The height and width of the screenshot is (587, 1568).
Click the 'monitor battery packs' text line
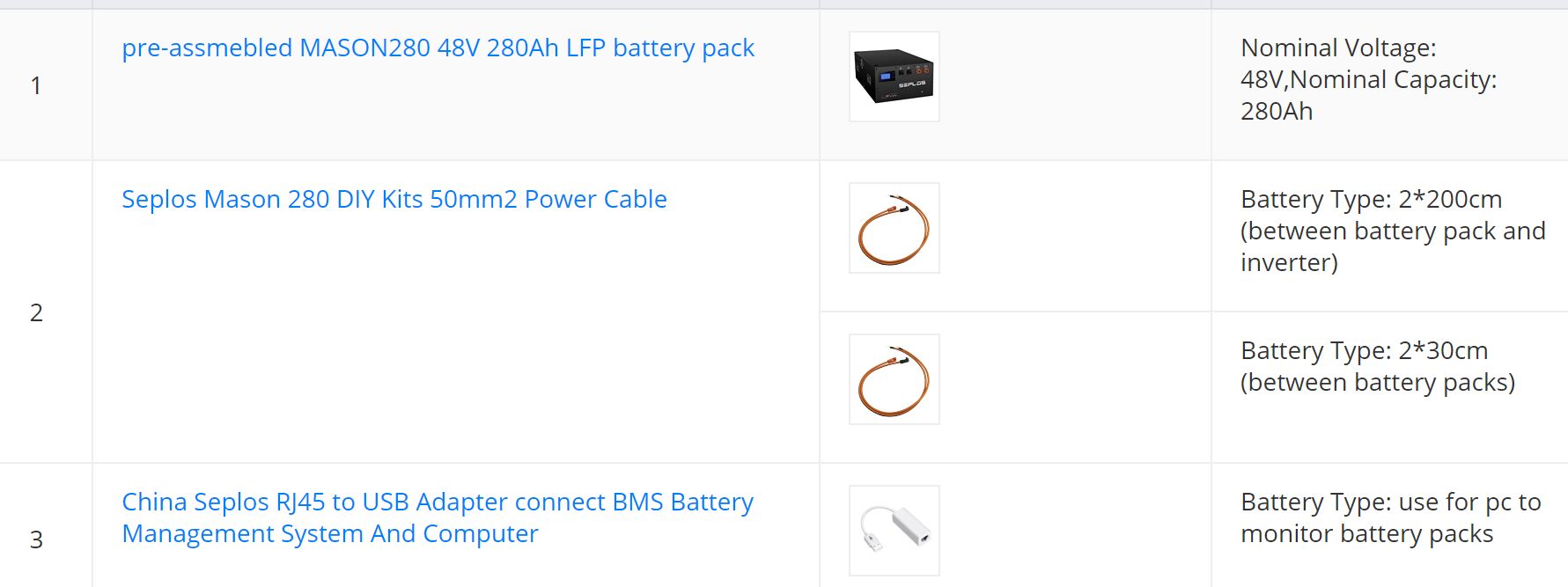click(x=1366, y=534)
